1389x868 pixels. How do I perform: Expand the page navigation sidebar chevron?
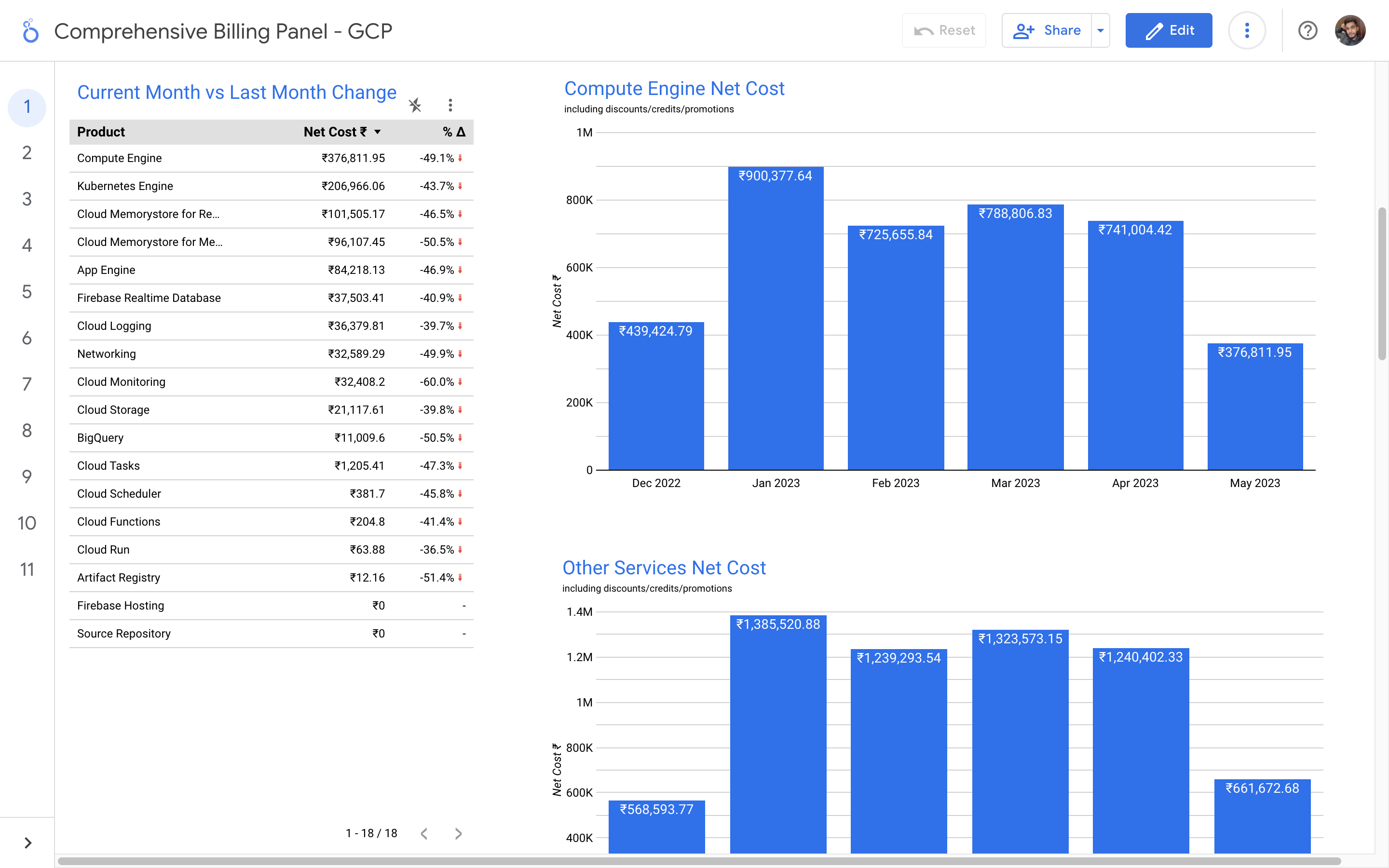(x=27, y=843)
